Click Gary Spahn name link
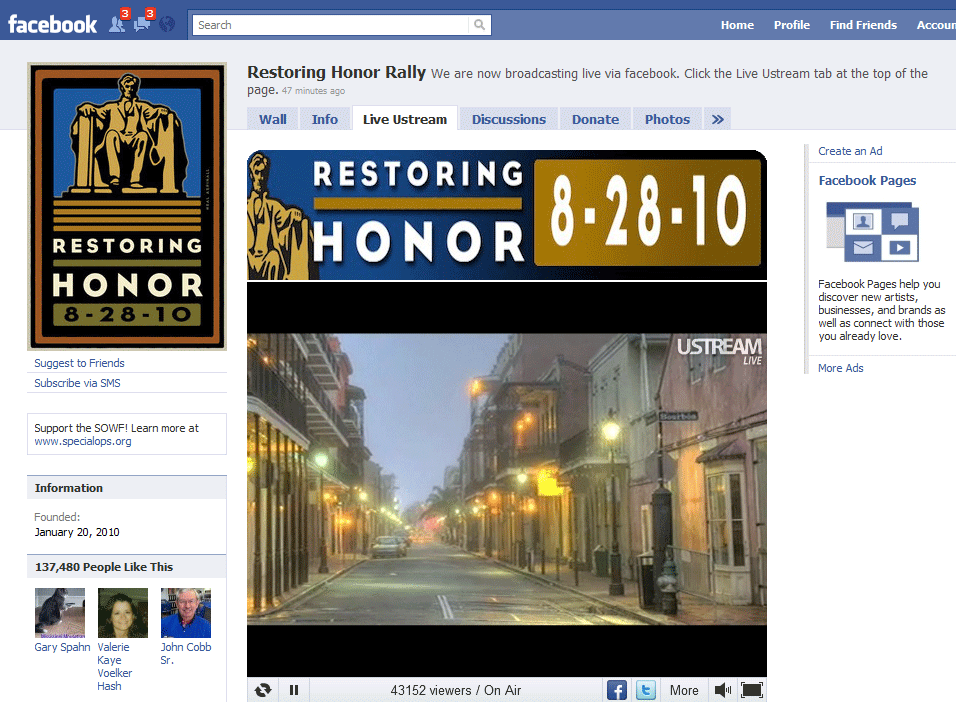Viewport: 956px width, 702px height. coord(62,647)
